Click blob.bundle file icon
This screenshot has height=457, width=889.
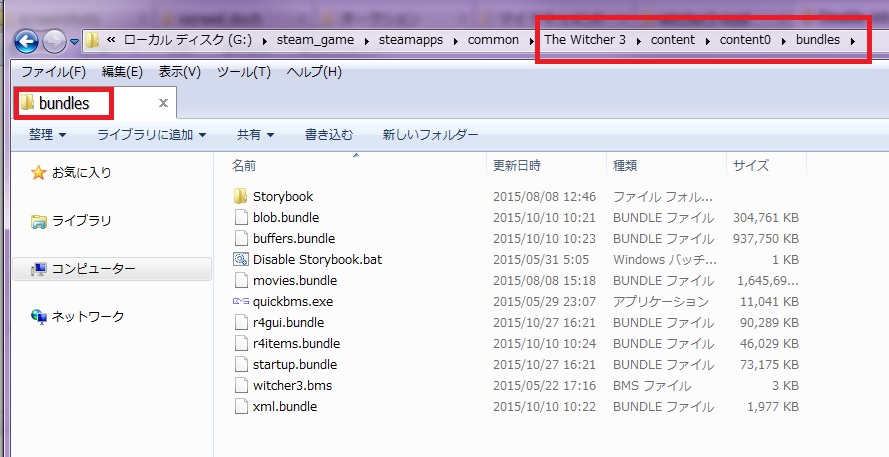tap(241, 218)
